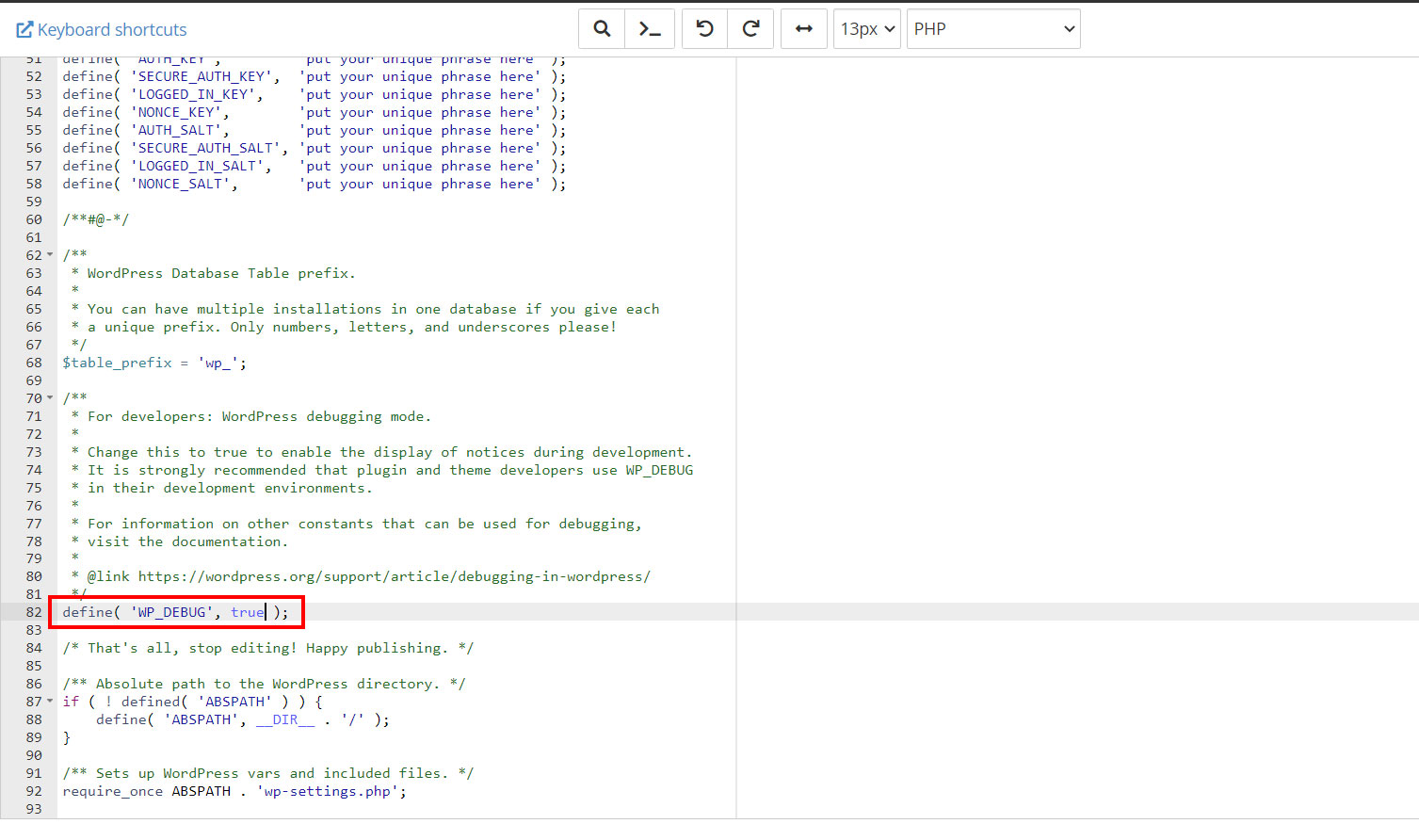
Task: Click the search magnifier icon
Action: click(x=602, y=28)
